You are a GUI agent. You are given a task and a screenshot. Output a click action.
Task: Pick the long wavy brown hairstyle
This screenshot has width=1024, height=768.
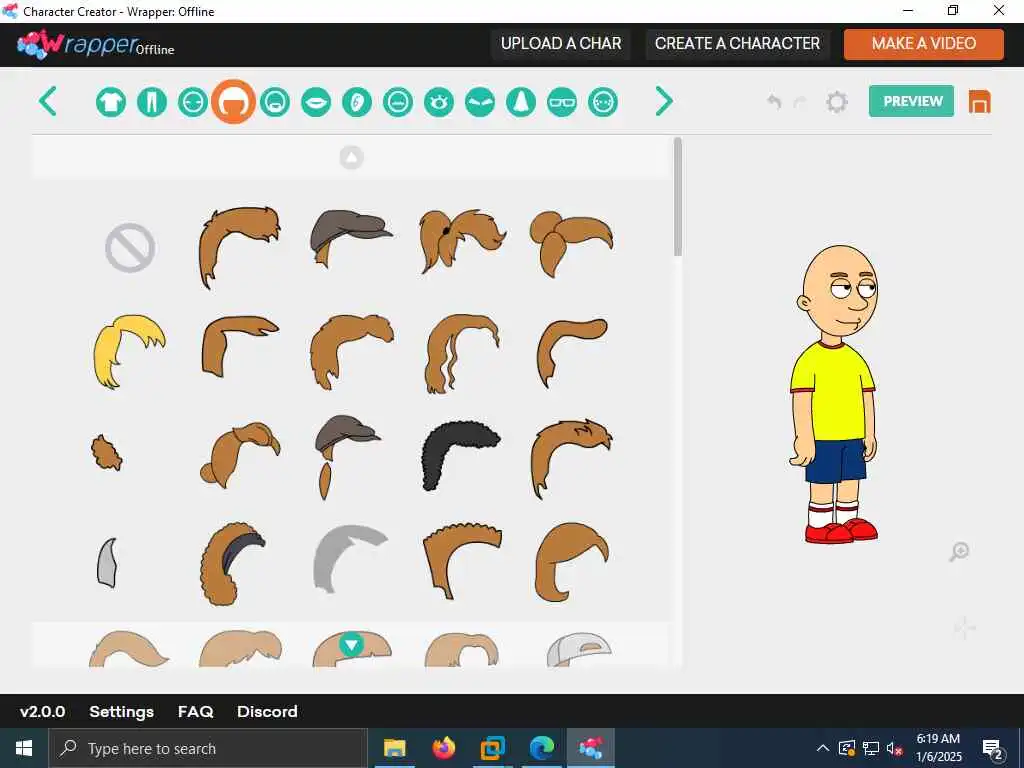tap(462, 353)
